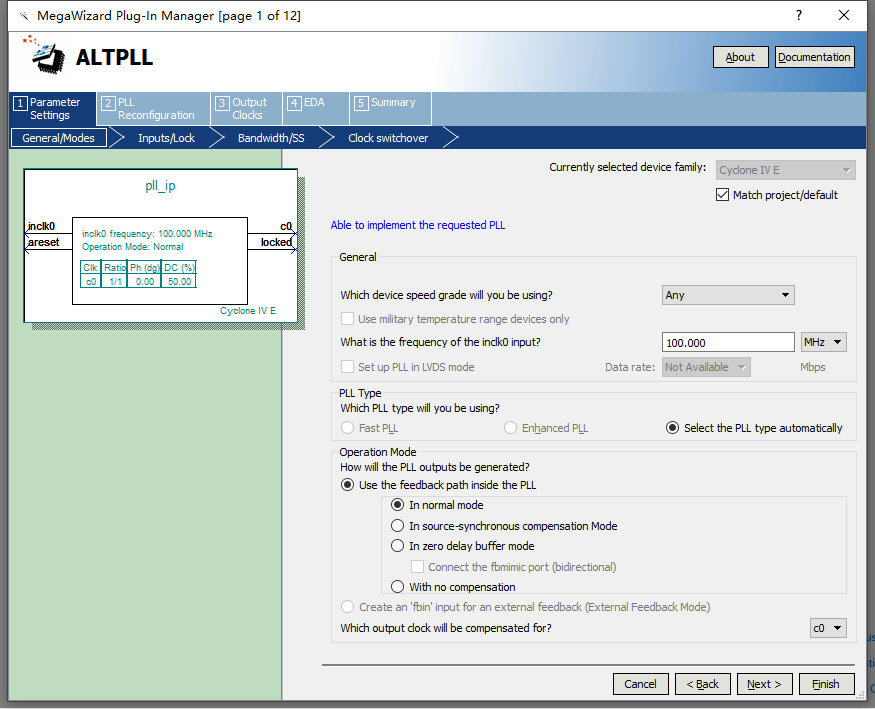Open the Documentation button
Image resolution: width=875 pixels, height=709 pixels.
coord(814,57)
